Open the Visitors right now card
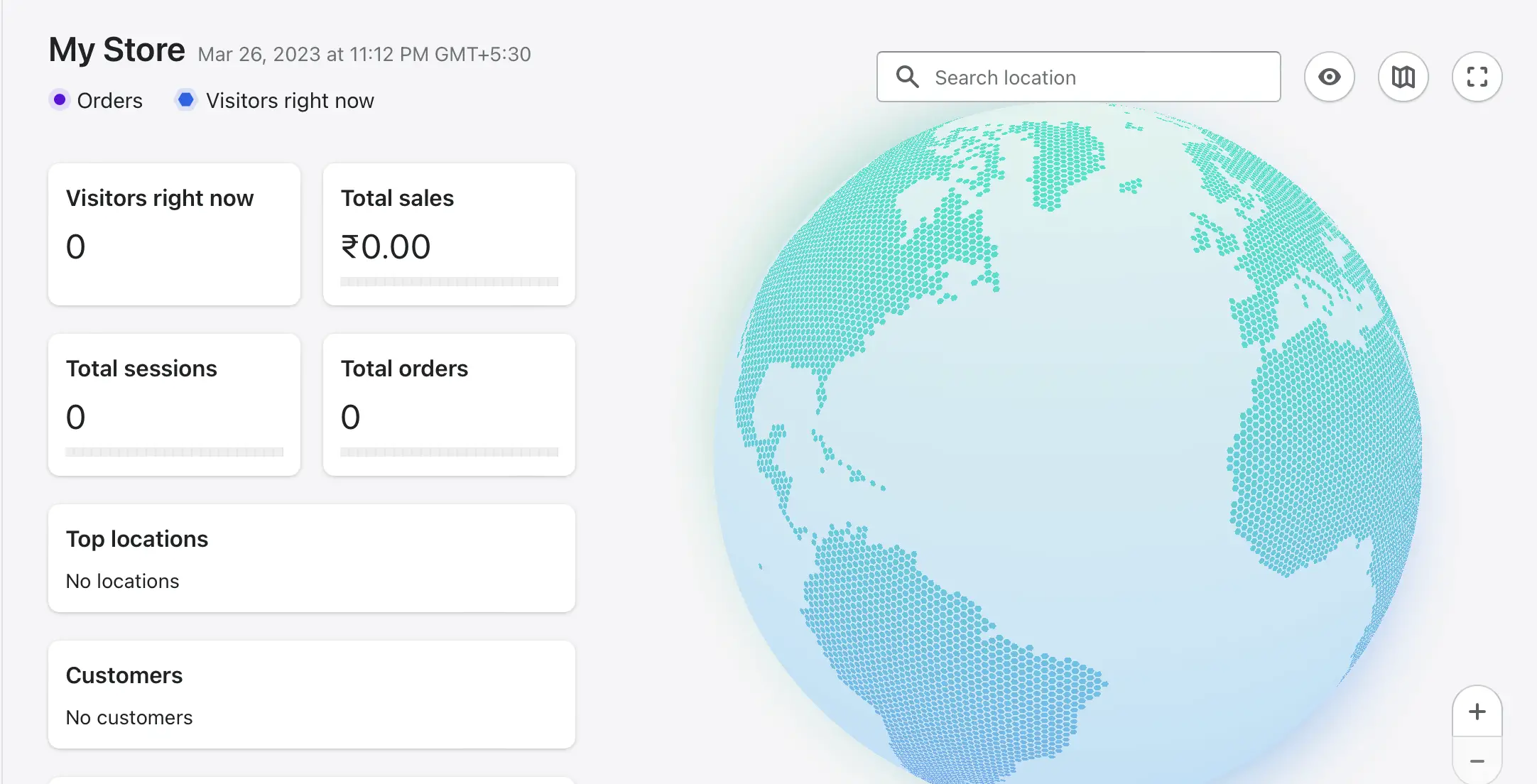The width and height of the screenshot is (1537, 784). point(174,234)
